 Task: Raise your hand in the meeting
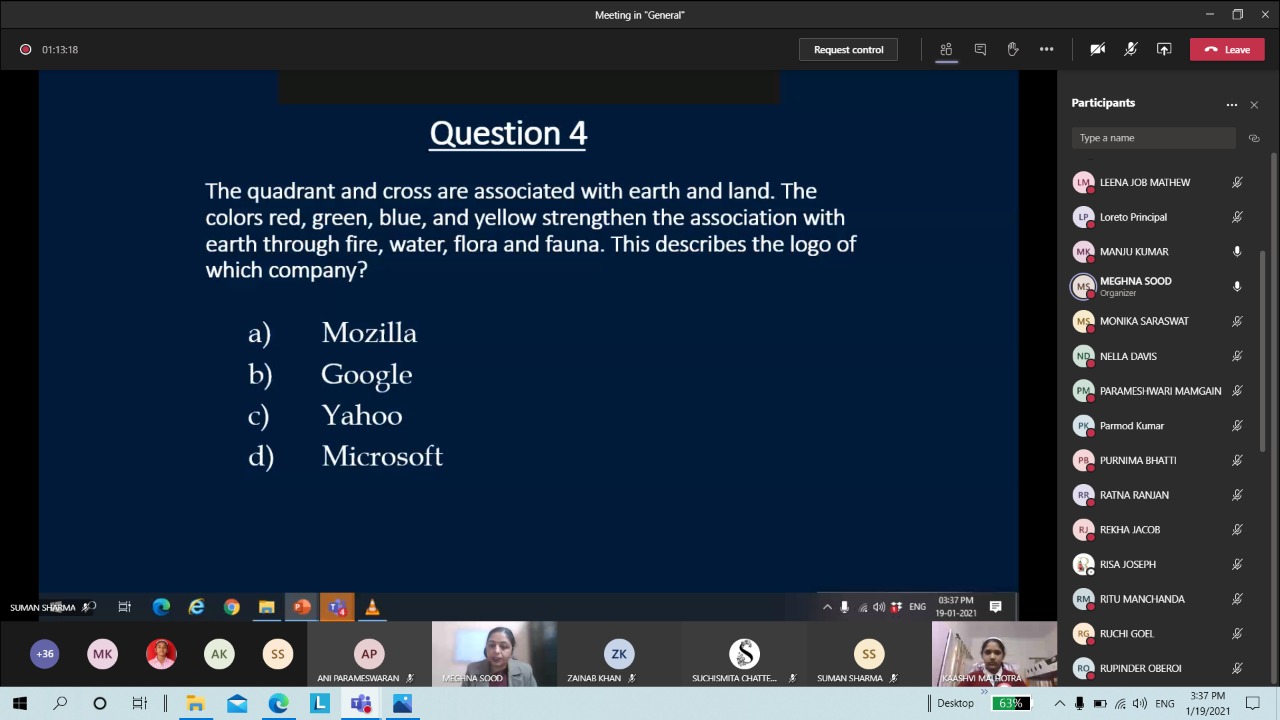(x=1013, y=49)
